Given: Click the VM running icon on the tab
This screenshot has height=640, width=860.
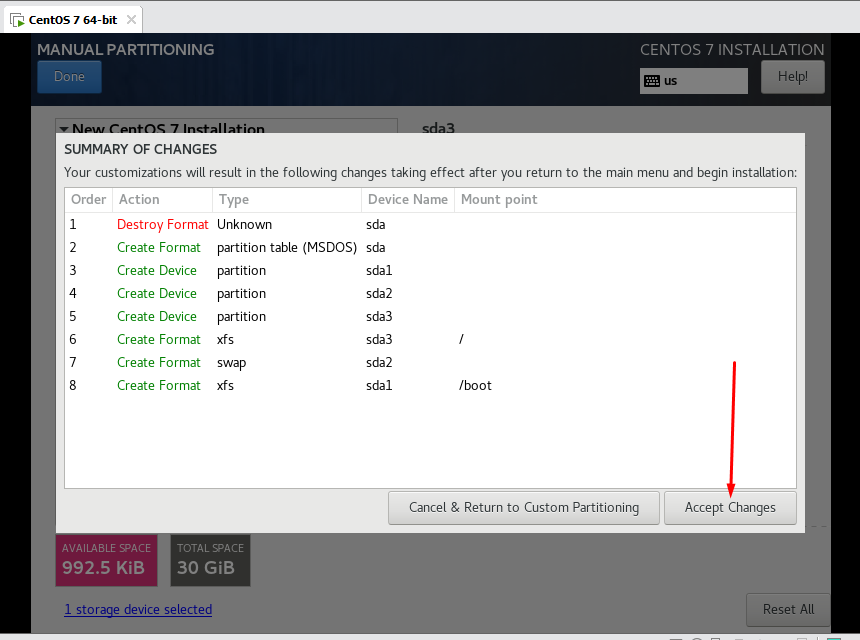Looking at the screenshot, I should click(x=18, y=20).
